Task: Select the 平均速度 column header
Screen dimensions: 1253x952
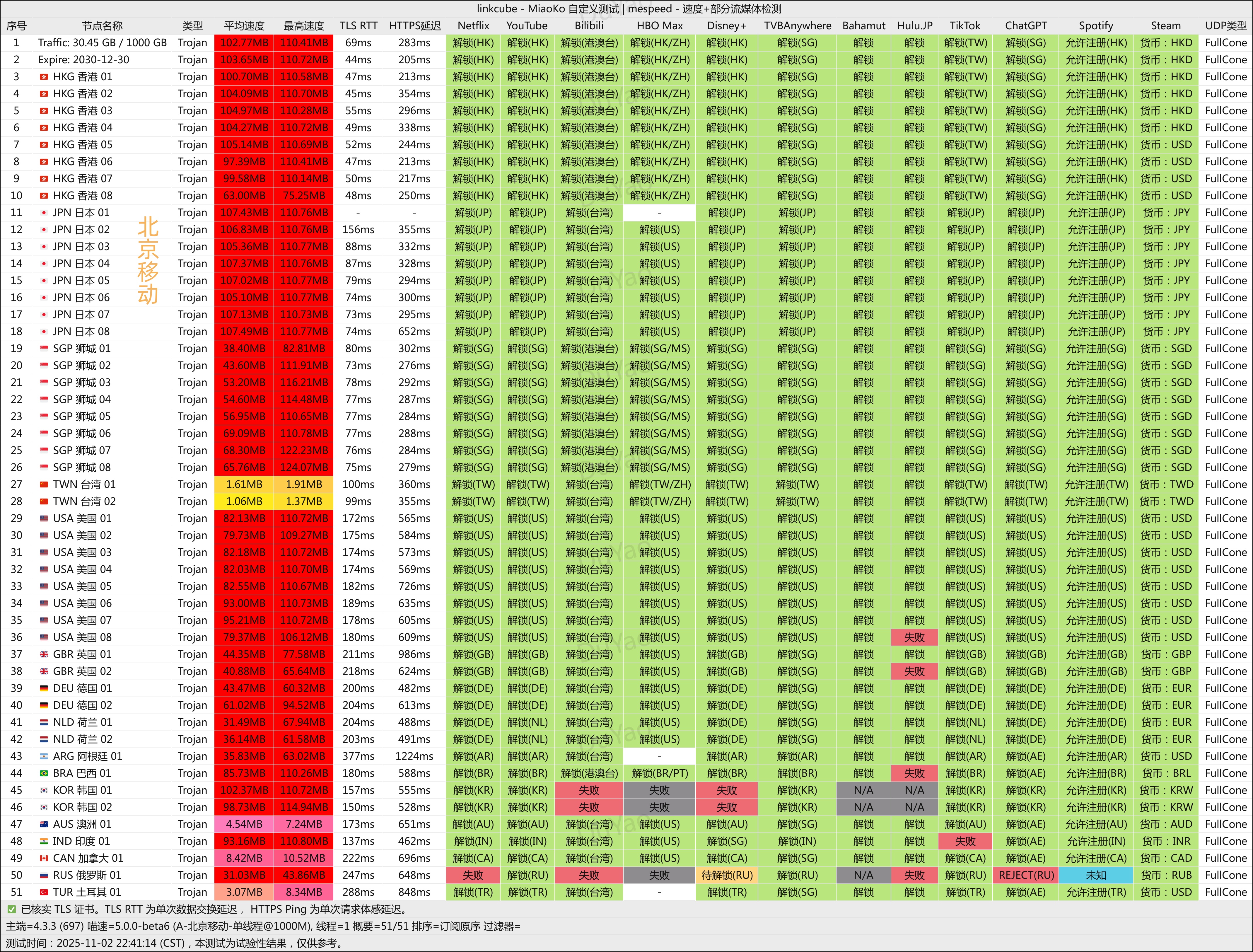Action: [x=244, y=25]
